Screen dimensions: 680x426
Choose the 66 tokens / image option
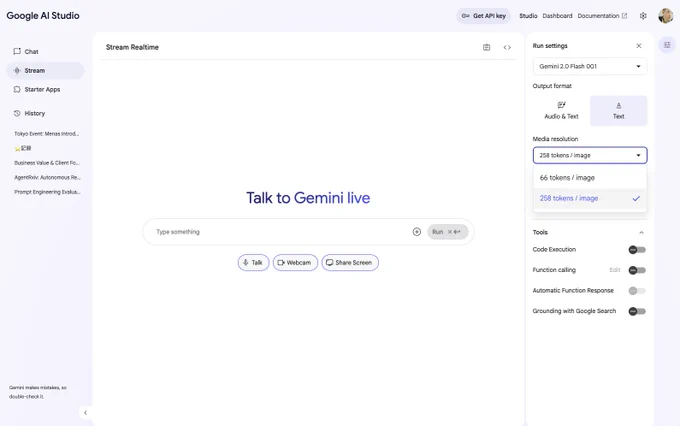(x=590, y=178)
